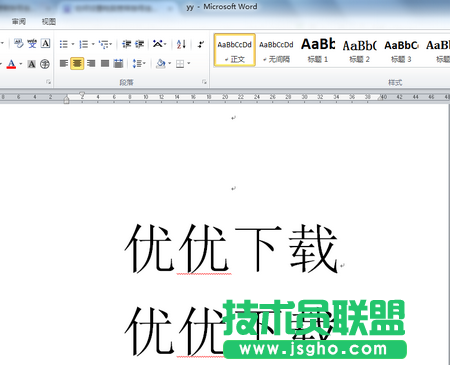This screenshot has height=365, width=450.
Task: Click in the first 优优下载 text line
Action: click(x=231, y=248)
